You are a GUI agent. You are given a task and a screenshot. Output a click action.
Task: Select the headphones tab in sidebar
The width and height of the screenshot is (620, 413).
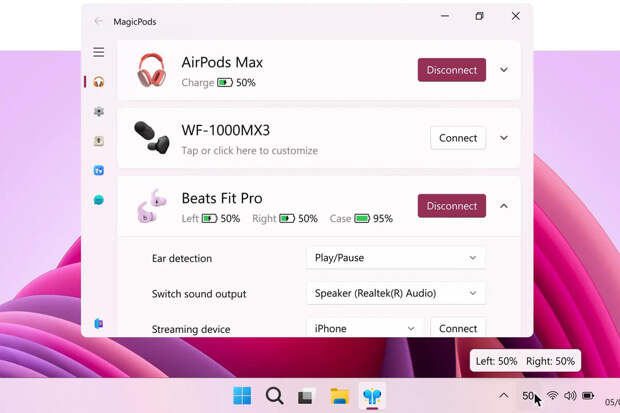99,82
